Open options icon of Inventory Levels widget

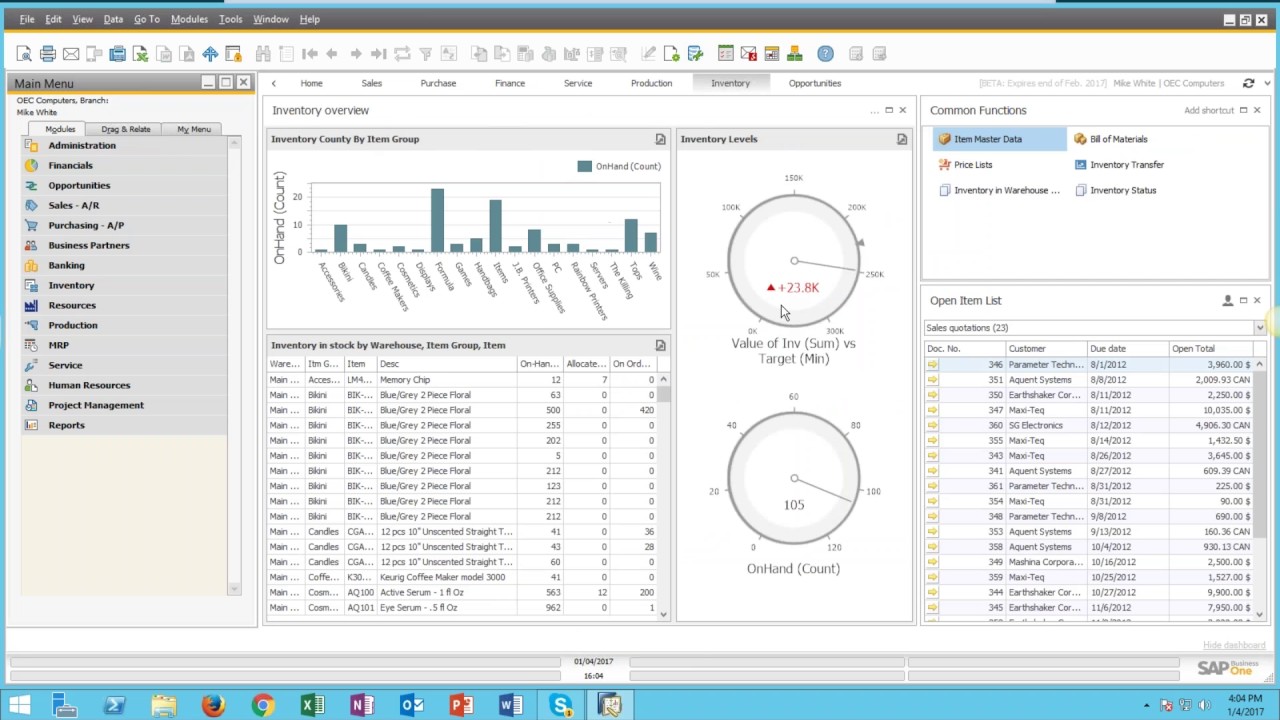pos(901,139)
